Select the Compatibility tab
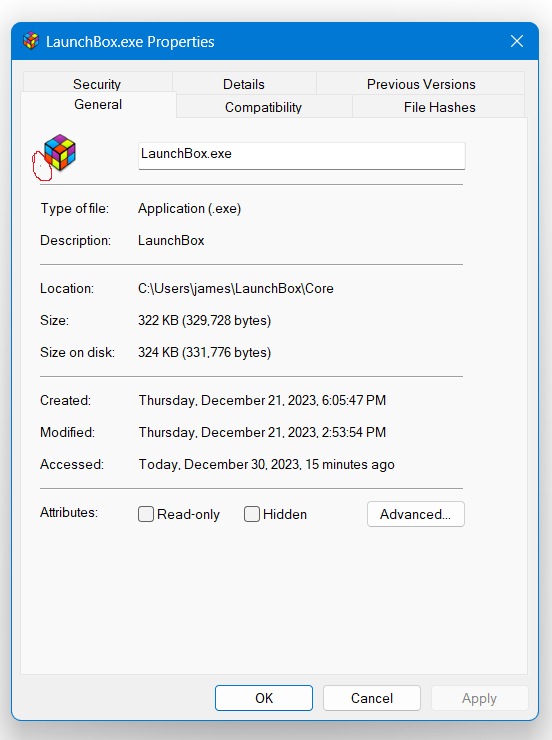 pos(263,107)
